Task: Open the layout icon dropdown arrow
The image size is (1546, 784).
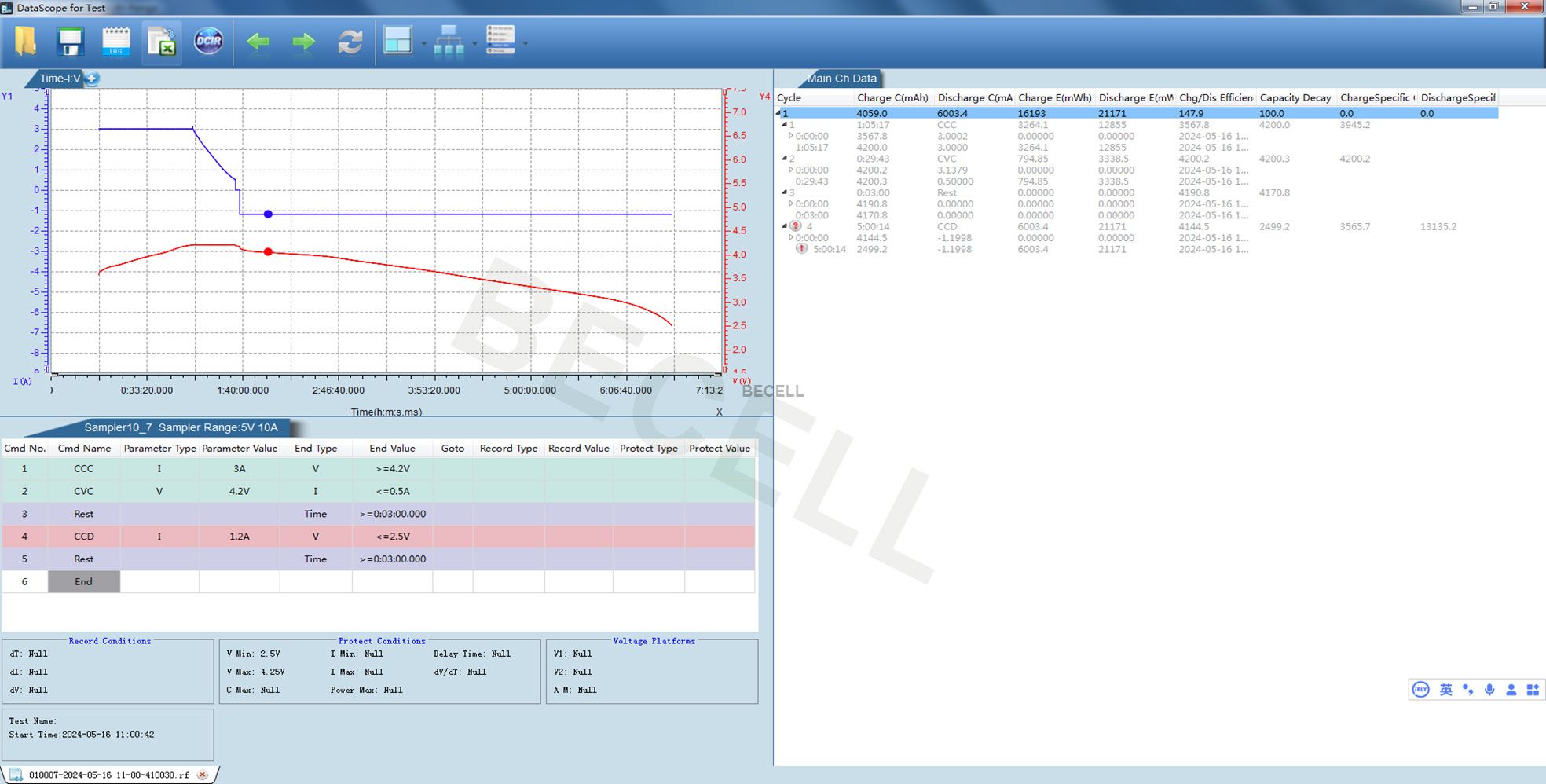Action: 423,43
